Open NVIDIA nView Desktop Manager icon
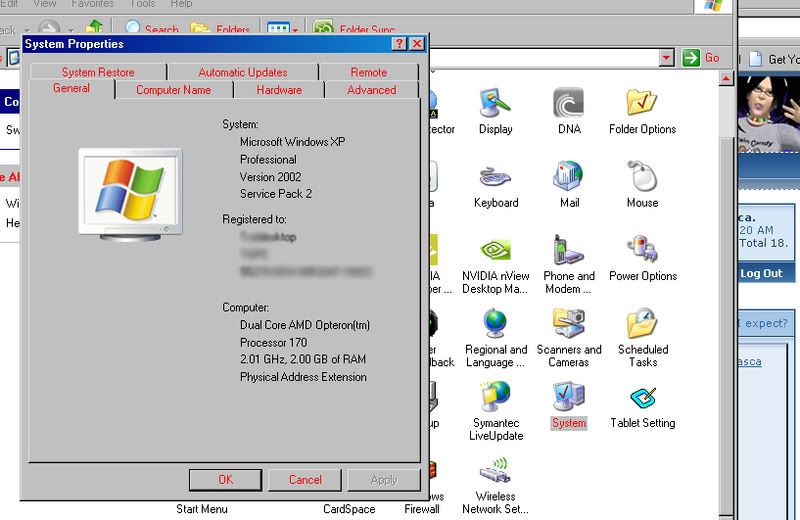This screenshot has height=520, width=800. click(495, 265)
